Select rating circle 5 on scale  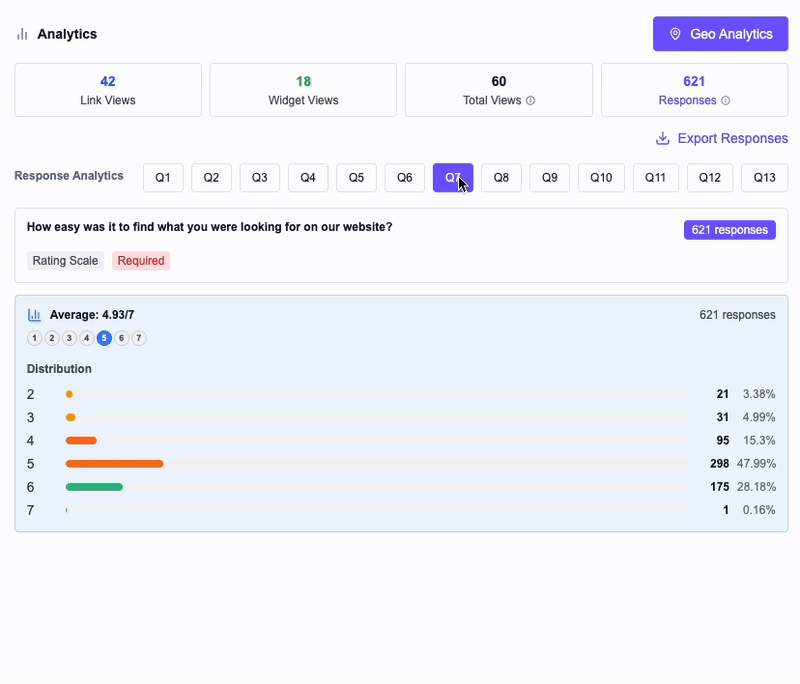click(104, 338)
